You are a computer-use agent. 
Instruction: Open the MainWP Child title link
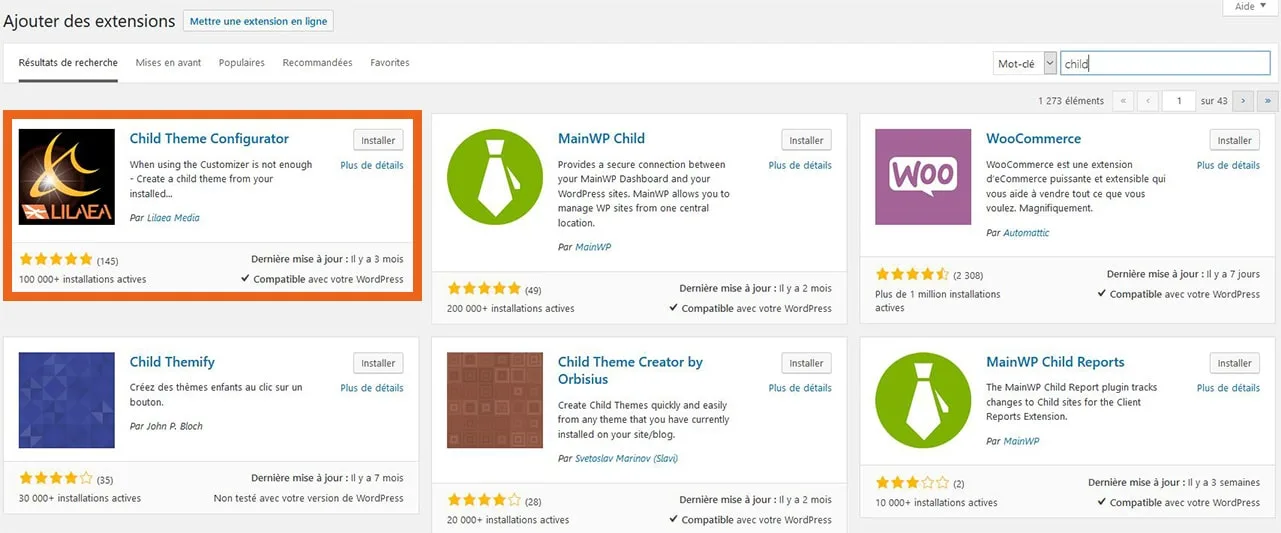[x=601, y=139]
